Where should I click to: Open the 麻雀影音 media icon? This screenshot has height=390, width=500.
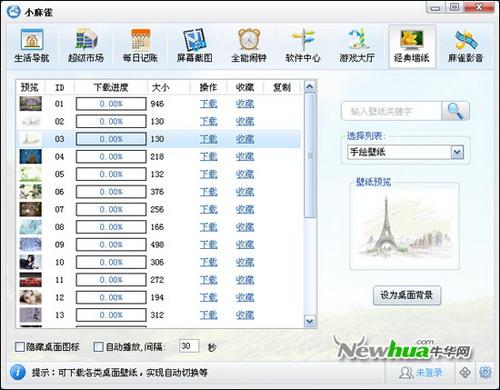tap(466, 46)
